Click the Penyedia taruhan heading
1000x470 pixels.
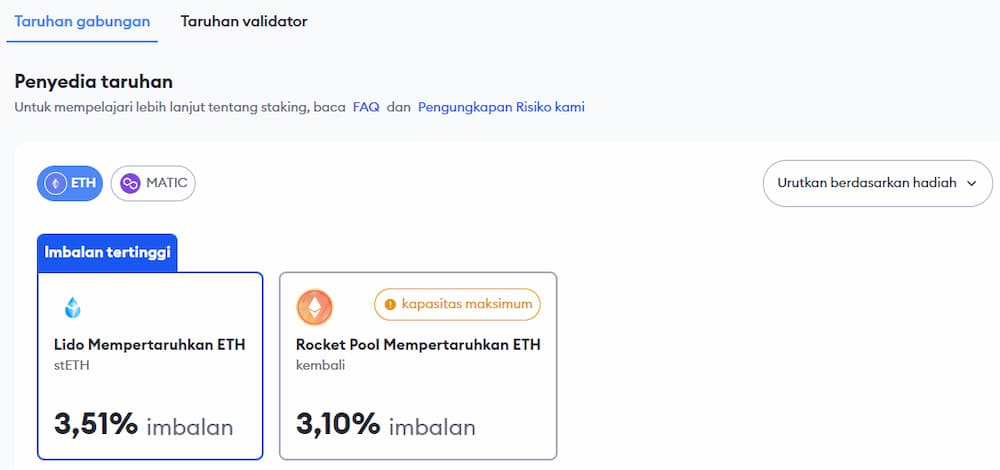[x=94, y=81]
